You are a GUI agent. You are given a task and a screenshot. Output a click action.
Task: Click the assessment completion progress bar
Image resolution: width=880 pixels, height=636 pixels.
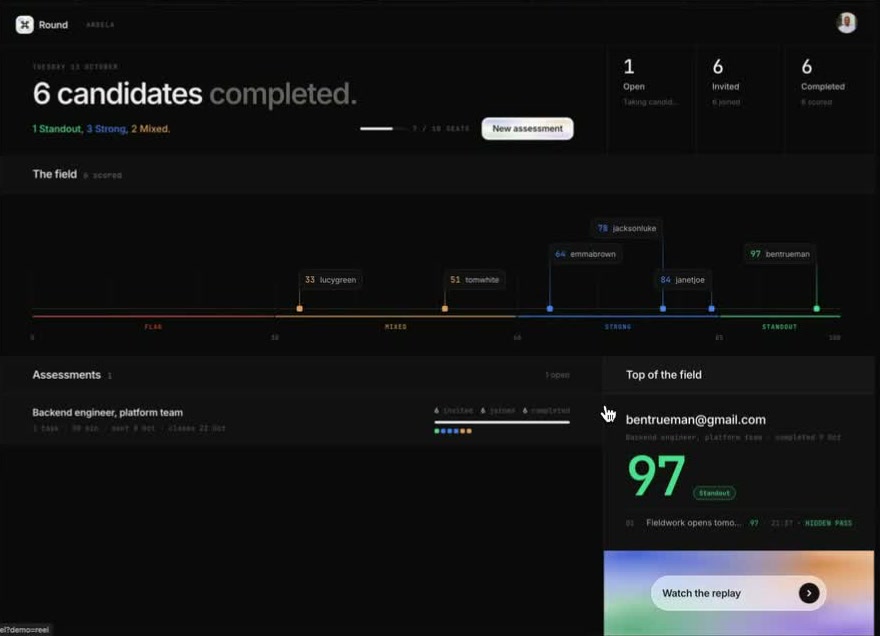[x=502, y=422]
